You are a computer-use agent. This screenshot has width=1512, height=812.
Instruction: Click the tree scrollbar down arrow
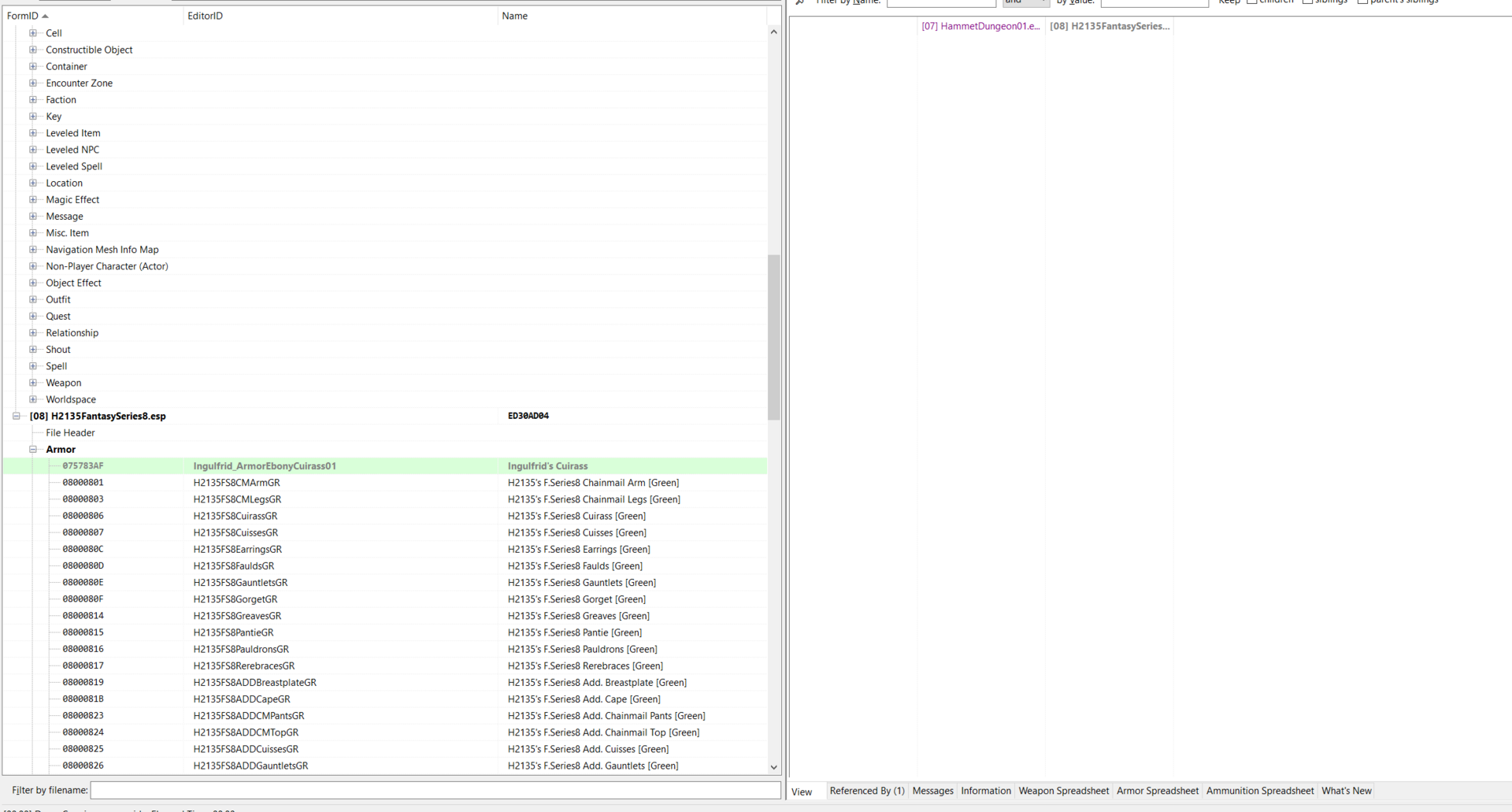(774, 767)
